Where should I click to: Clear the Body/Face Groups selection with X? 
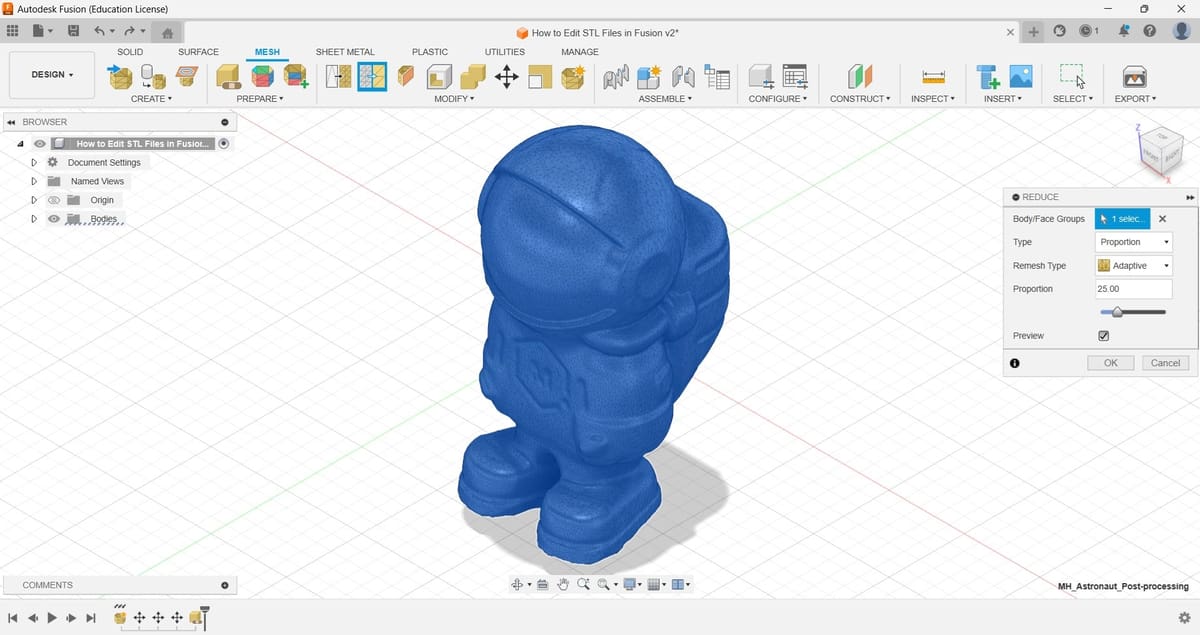pyautogui.click(x=1162, y=218)
